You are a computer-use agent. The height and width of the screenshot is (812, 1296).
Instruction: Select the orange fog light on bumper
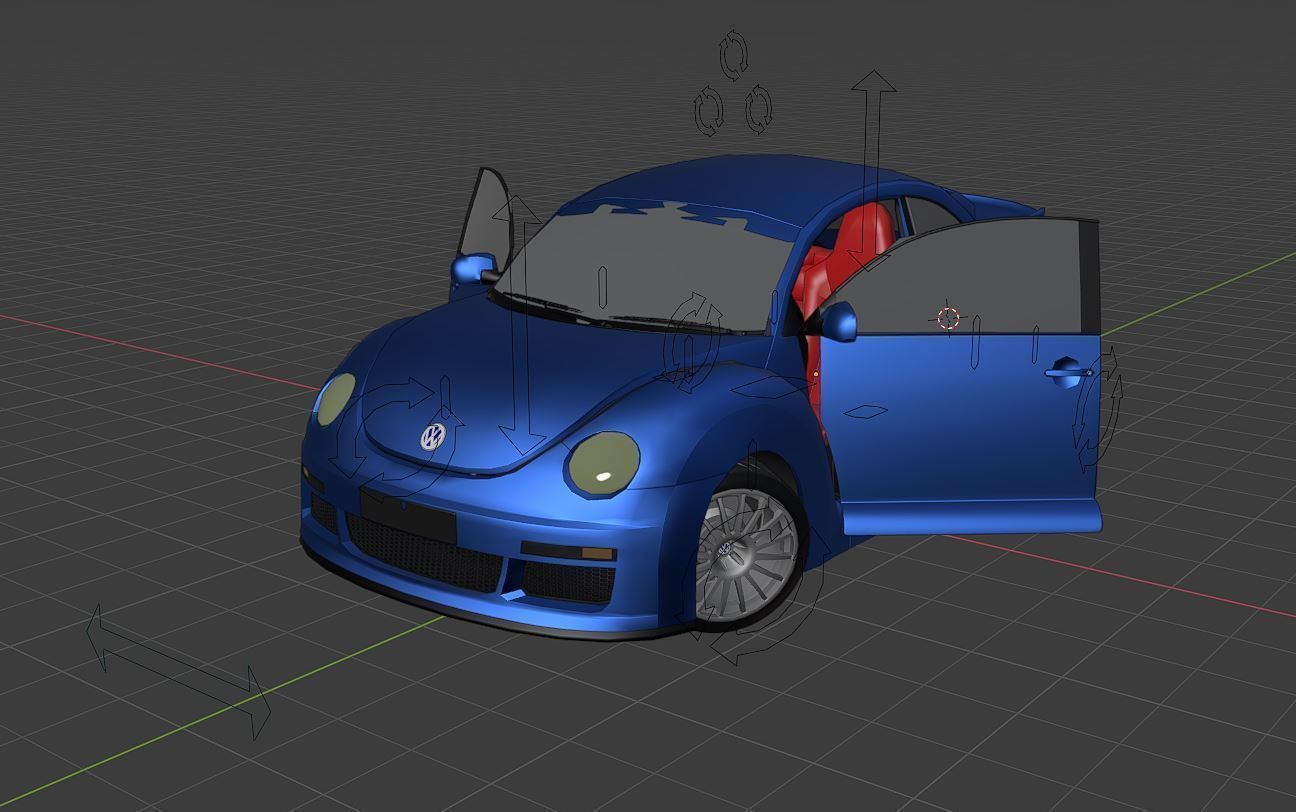coord(596,553)
